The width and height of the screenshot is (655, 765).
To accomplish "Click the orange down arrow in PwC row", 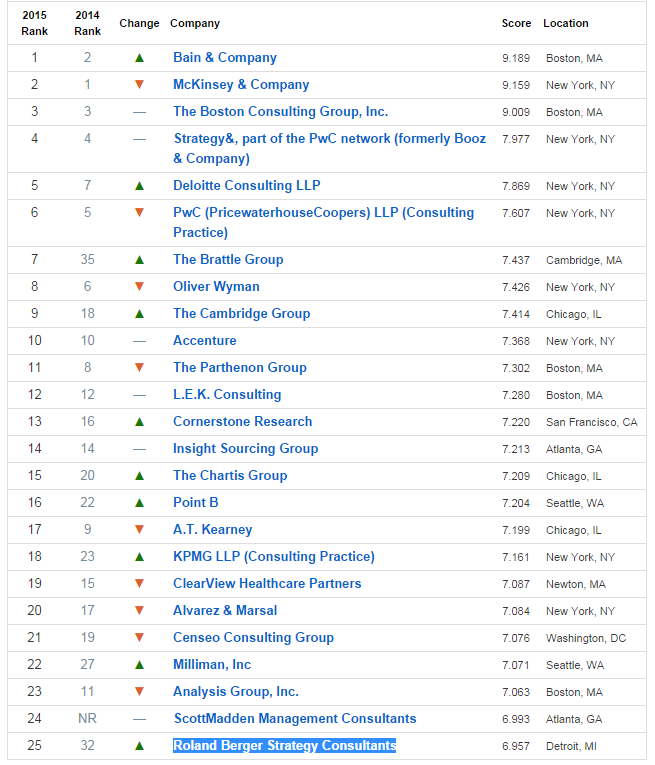I will pos(139,212).
